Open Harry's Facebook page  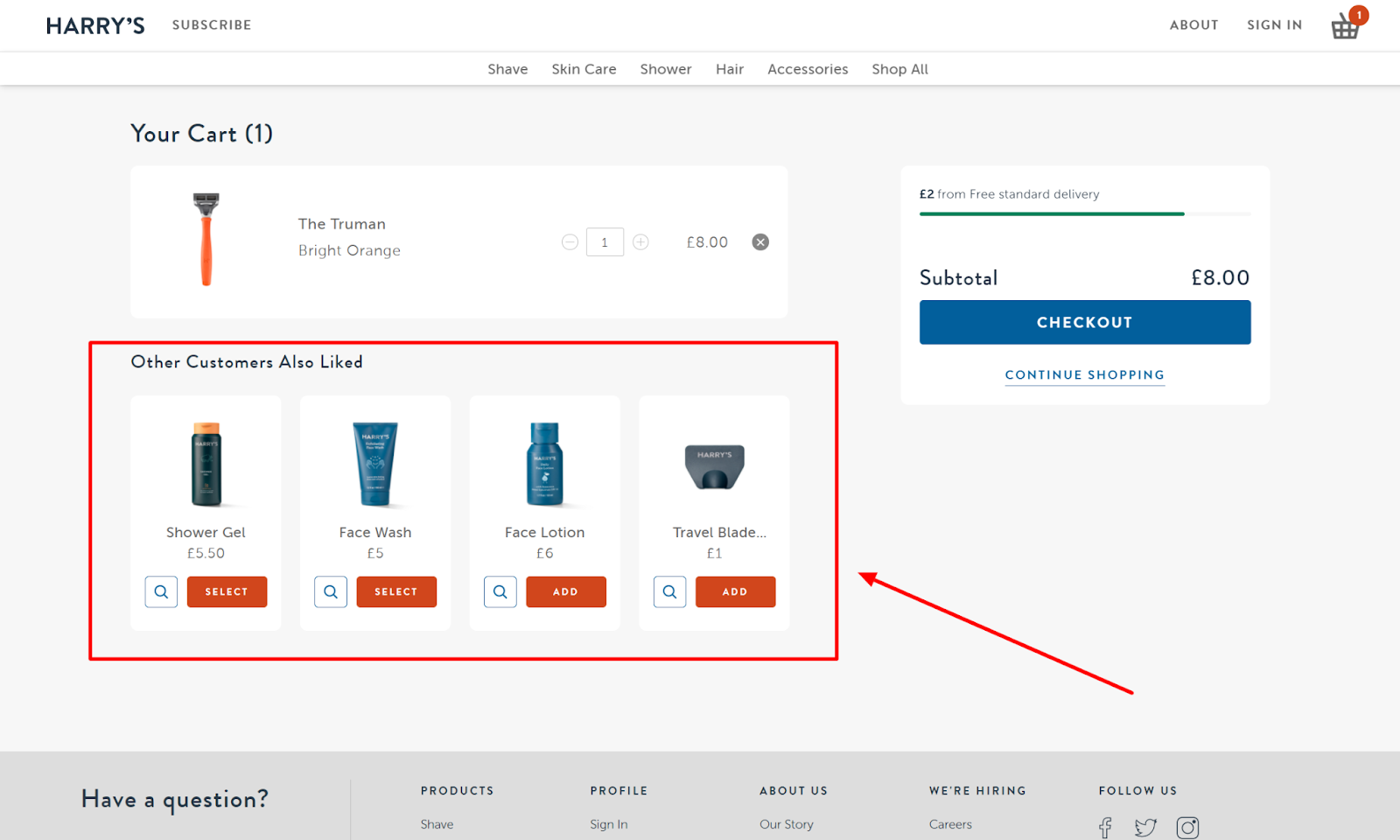[x=1104, y=827]
